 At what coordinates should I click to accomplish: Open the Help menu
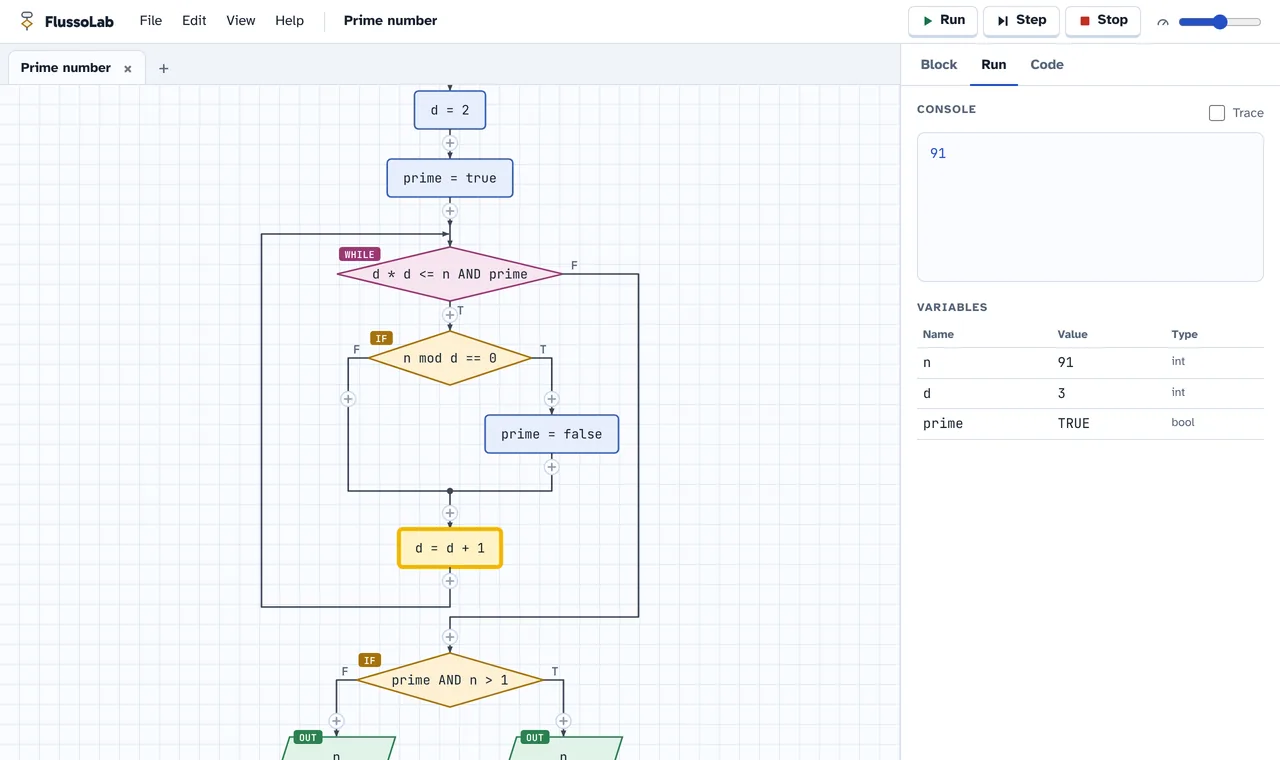(x=289, y=20)
